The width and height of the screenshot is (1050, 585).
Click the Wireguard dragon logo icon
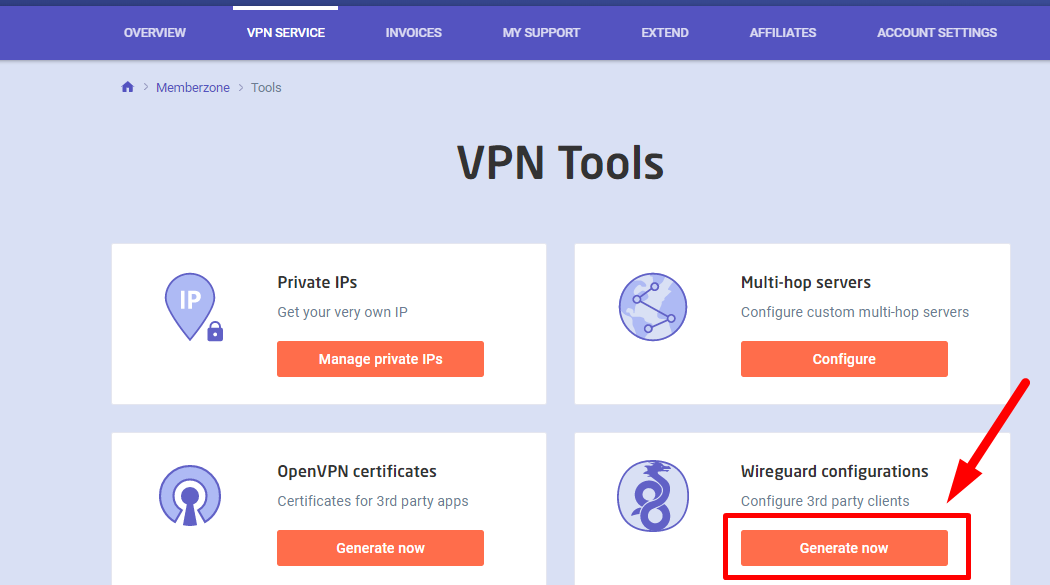tap(652, 496)
